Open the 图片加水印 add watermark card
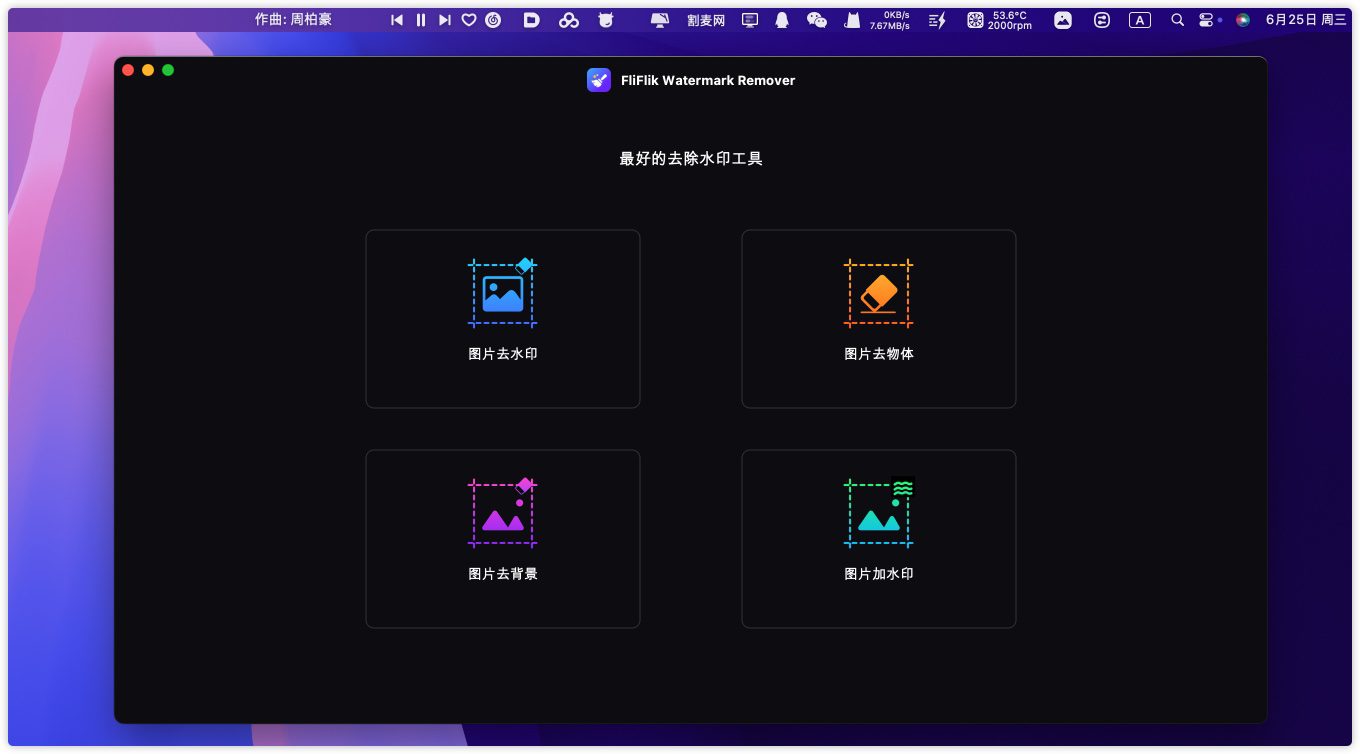1360x754 pixels. point(878,539)
